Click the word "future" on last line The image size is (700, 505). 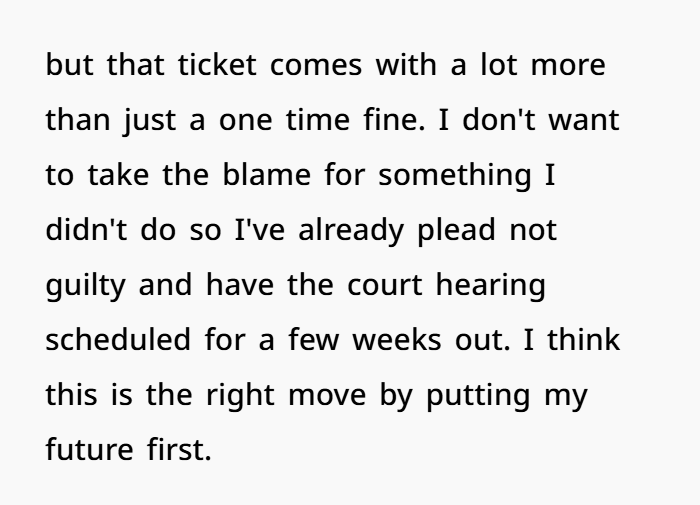tap(89, 449)
